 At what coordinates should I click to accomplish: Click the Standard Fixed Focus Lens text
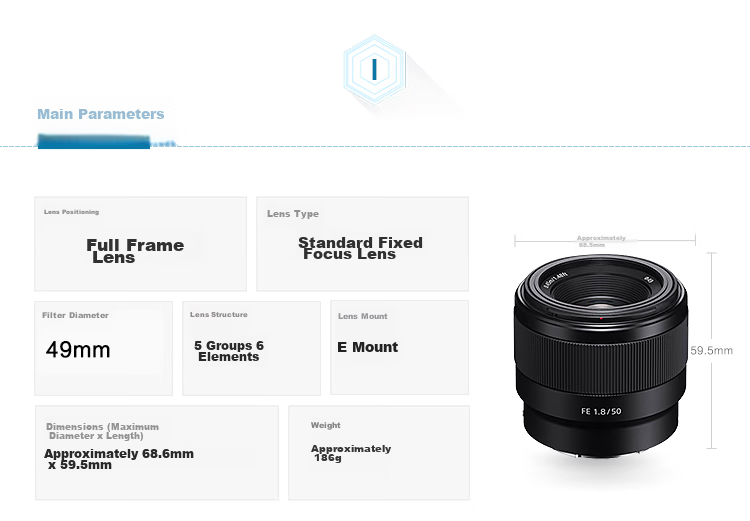pos(360,248)
